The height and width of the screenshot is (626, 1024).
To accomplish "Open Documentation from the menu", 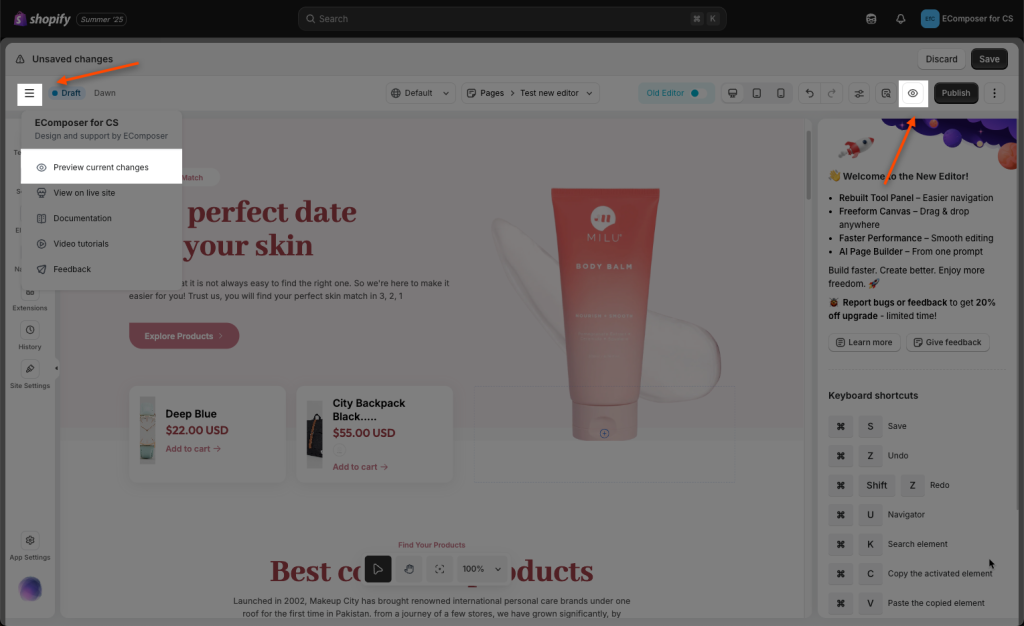I will (101, 219).
